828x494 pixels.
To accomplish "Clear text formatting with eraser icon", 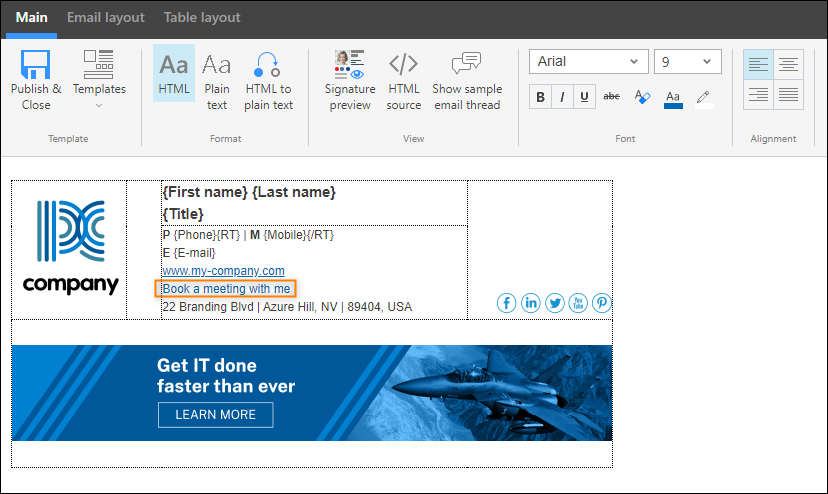I will click(642, 97).
